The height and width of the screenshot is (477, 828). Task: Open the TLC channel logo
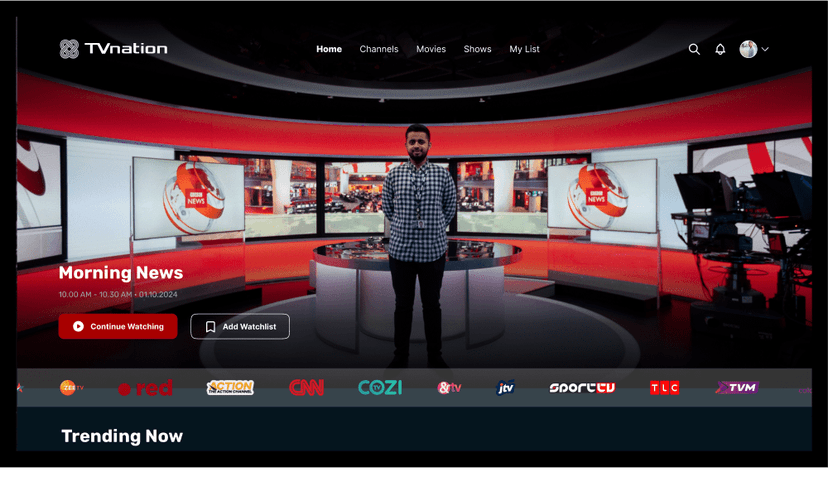(x=664, y=388)
